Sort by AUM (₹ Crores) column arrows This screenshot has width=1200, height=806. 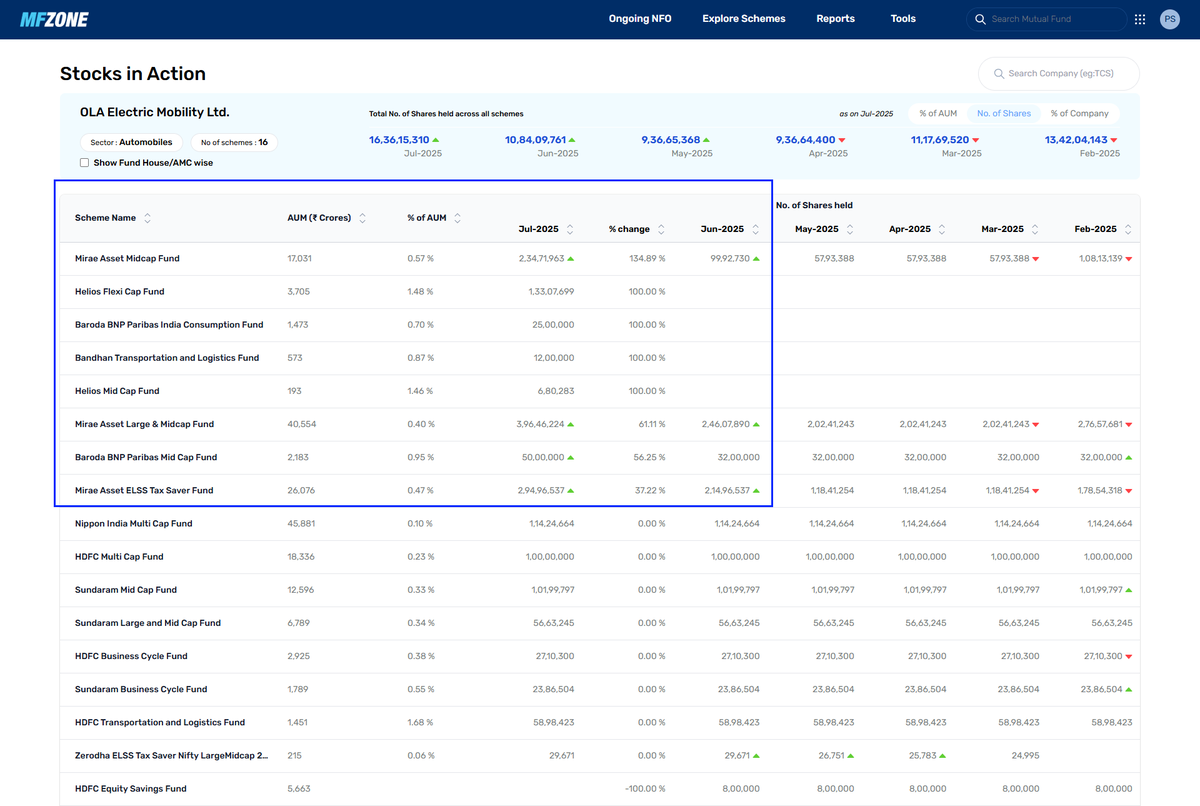point(362,218)
